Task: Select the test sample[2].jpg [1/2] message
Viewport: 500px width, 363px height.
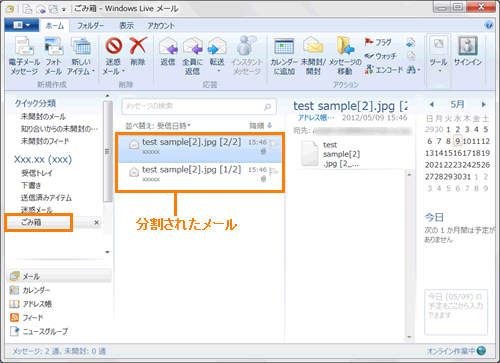Action: pyautogui.click(x=200, y=175)
